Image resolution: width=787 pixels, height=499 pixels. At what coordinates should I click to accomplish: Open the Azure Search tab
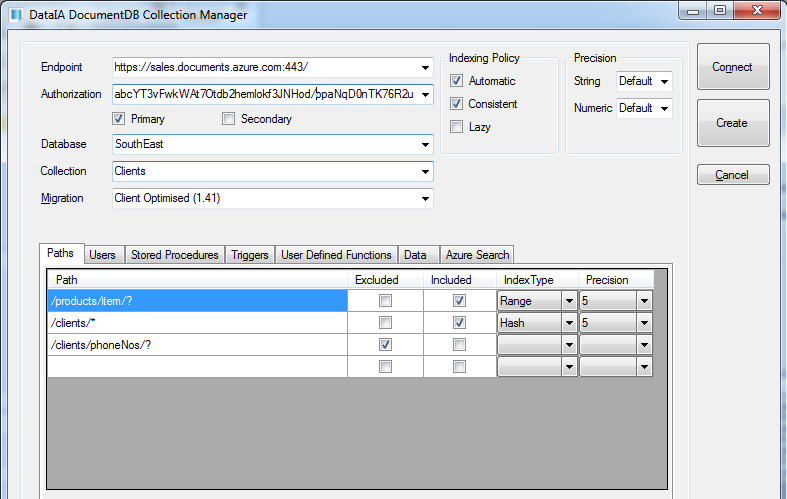coord(477,255)
